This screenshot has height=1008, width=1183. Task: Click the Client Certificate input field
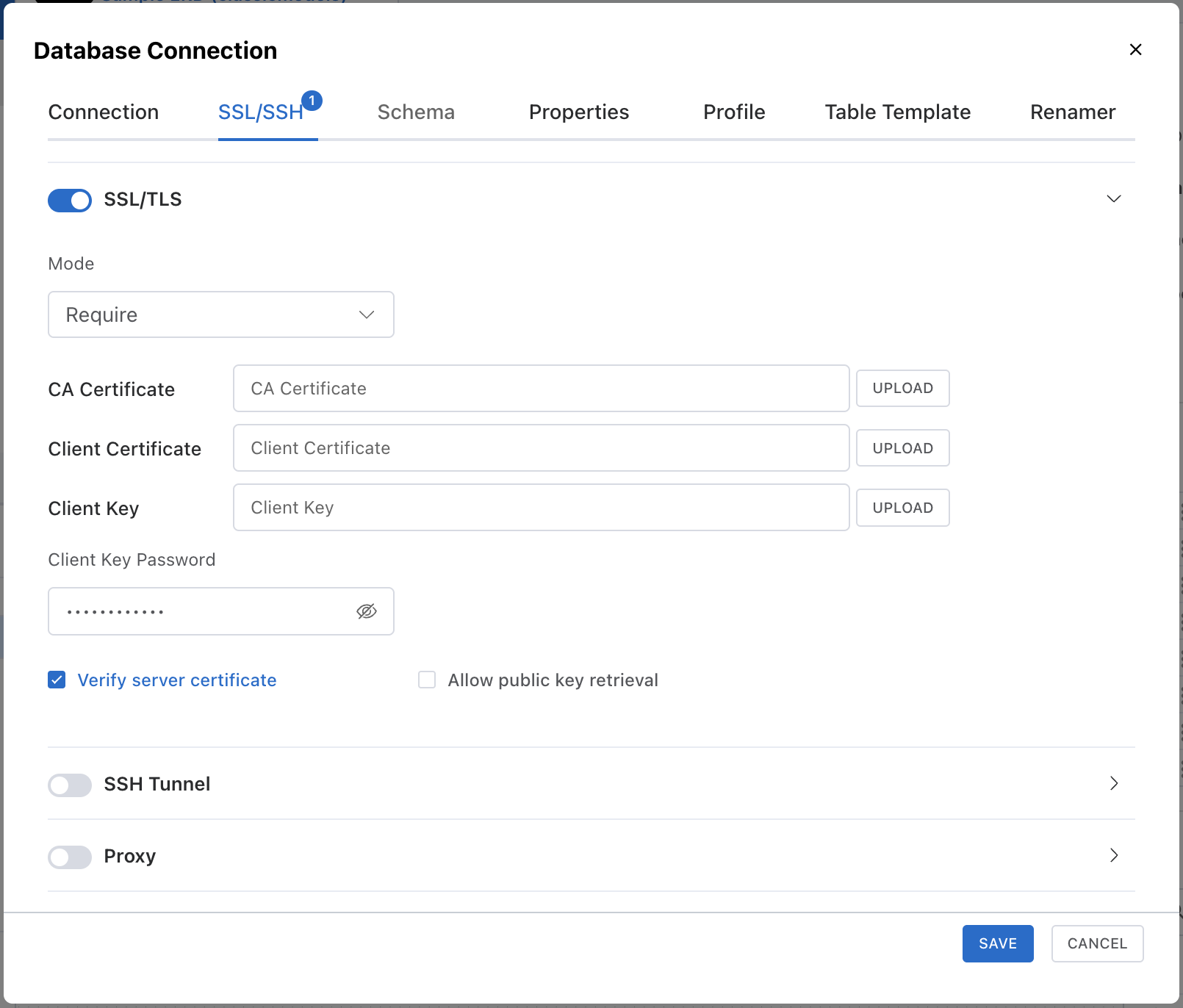pos(542,448)
